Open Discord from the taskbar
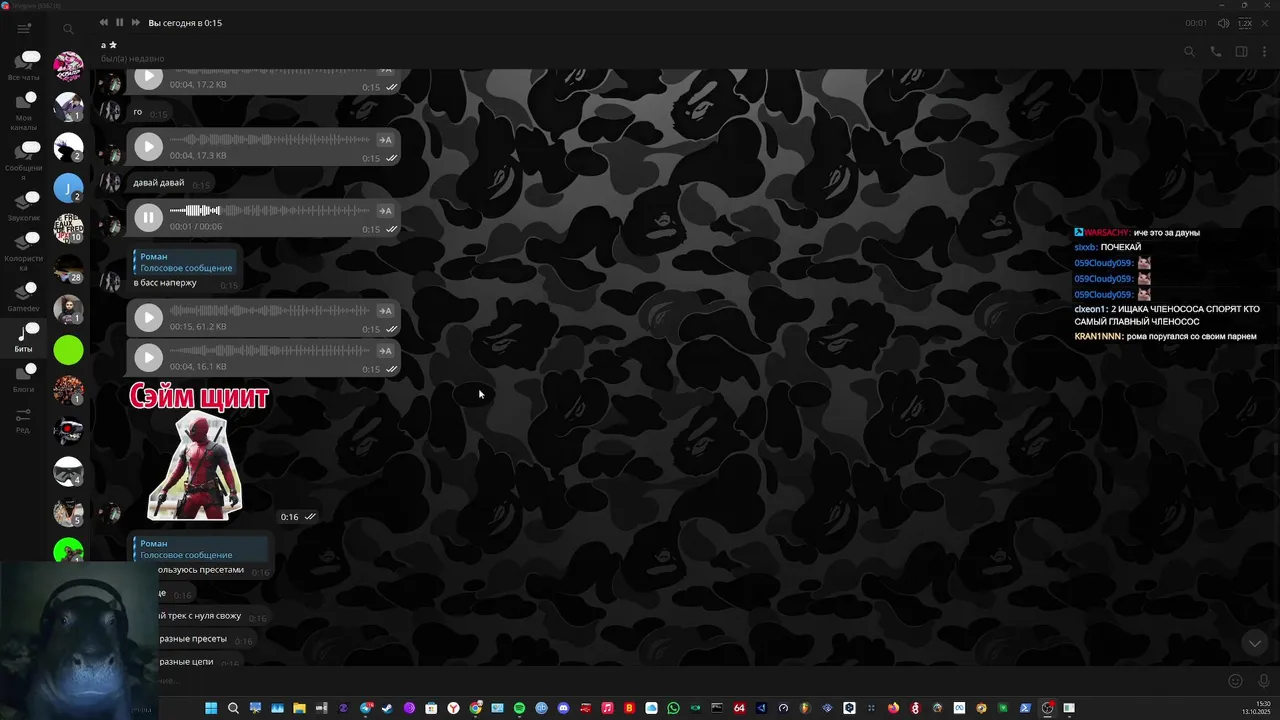 coord(563,708)
